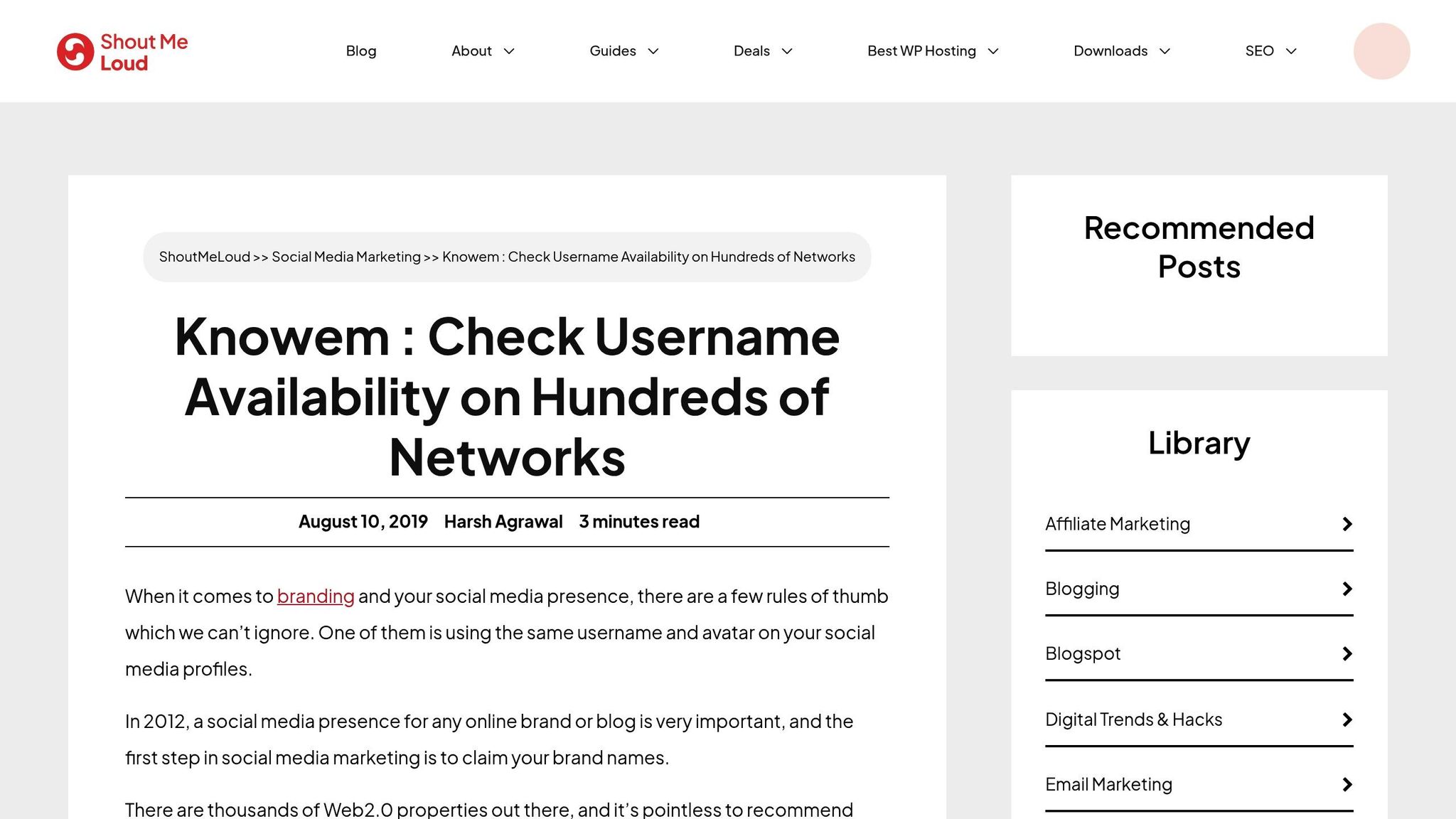Click the Digital Trends & Hacks arrow
1456x819 pixels.
[1347, 719]
